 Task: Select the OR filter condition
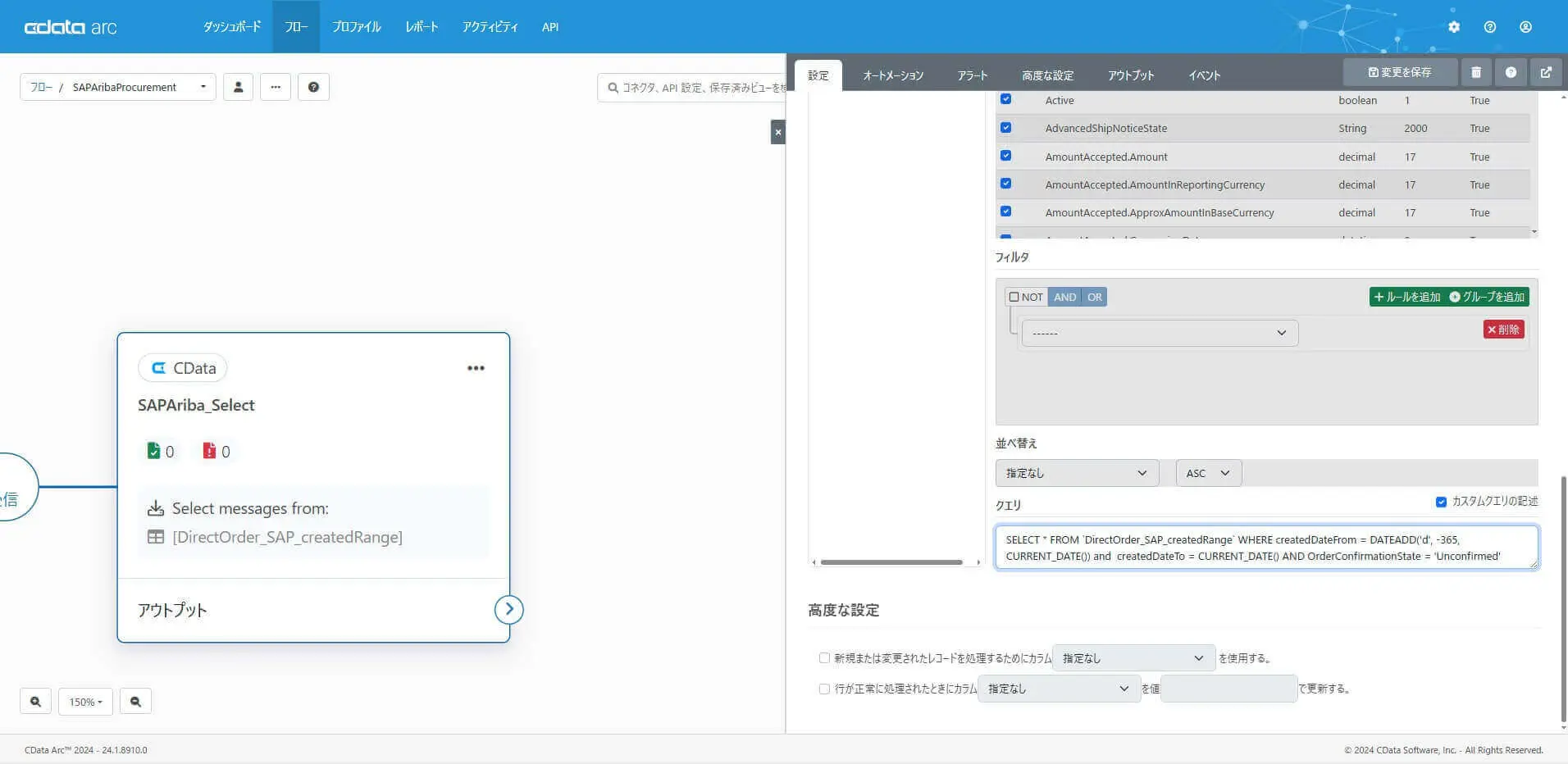tap(1095, 297)
